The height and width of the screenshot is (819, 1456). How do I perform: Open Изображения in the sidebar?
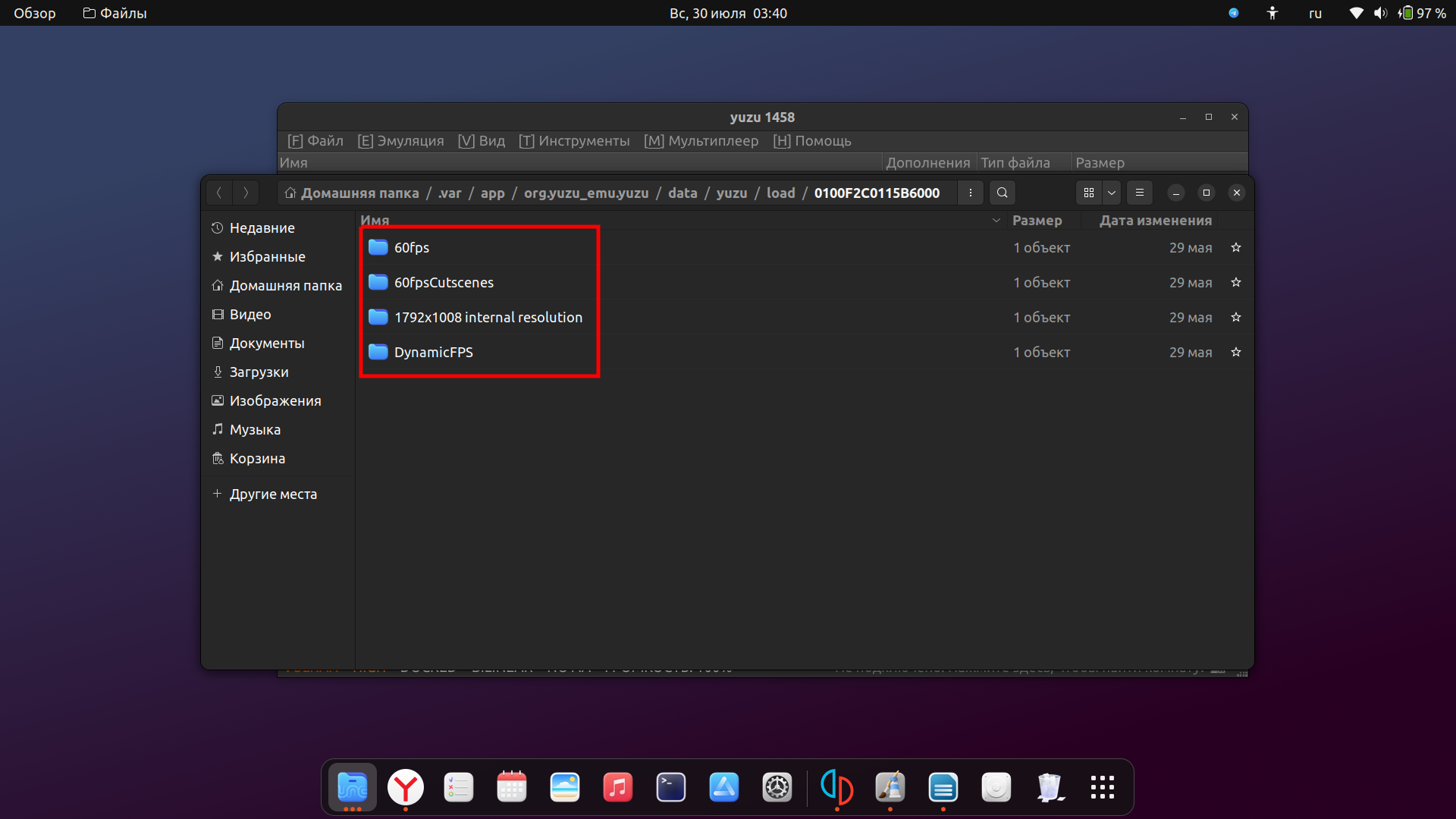pyautogui.click(x=278, y=400)
